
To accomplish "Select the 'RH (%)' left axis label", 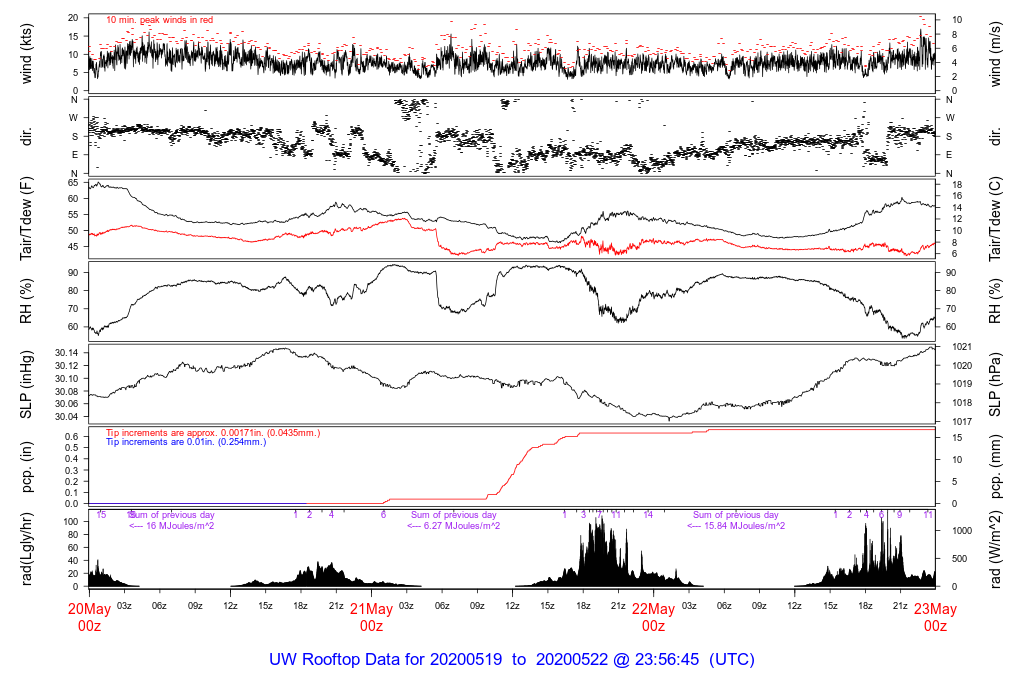I will pyautogui.click(x=26, y=301).
